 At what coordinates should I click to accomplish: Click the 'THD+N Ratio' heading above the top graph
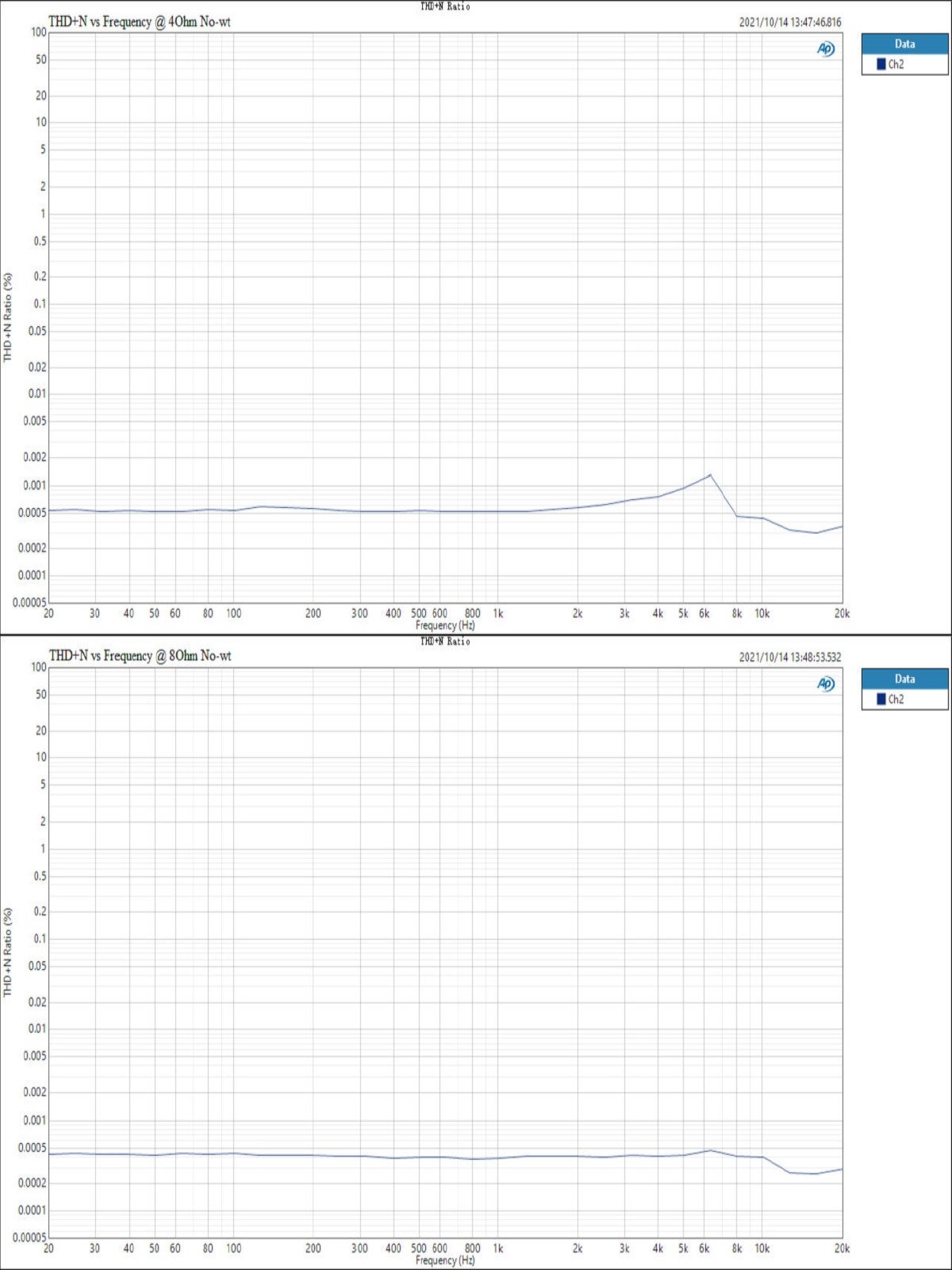445,6
